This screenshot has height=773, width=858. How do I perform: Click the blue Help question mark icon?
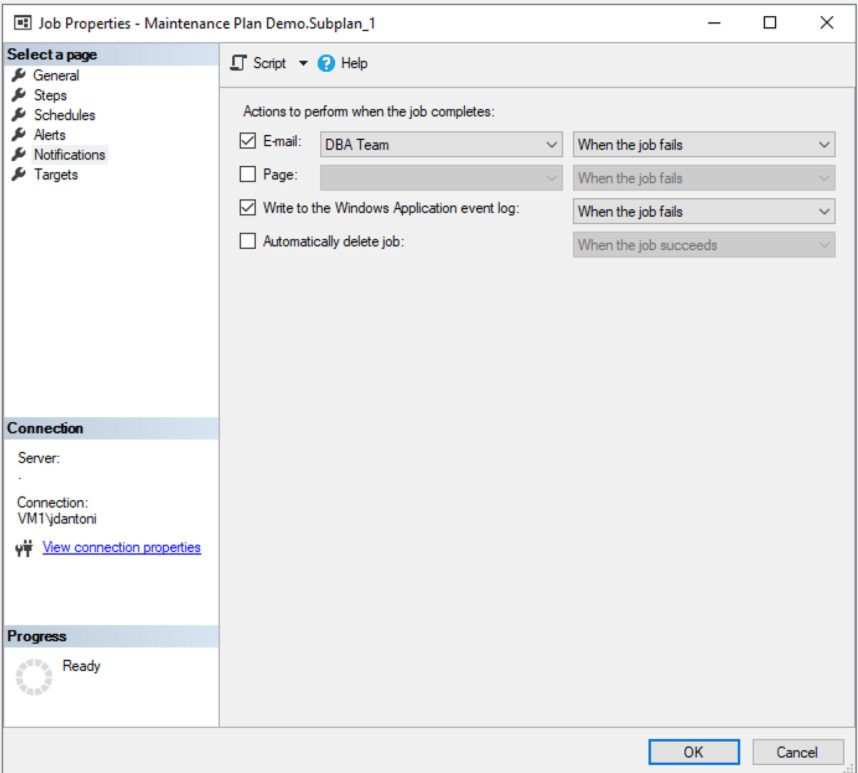click(326, 63)
